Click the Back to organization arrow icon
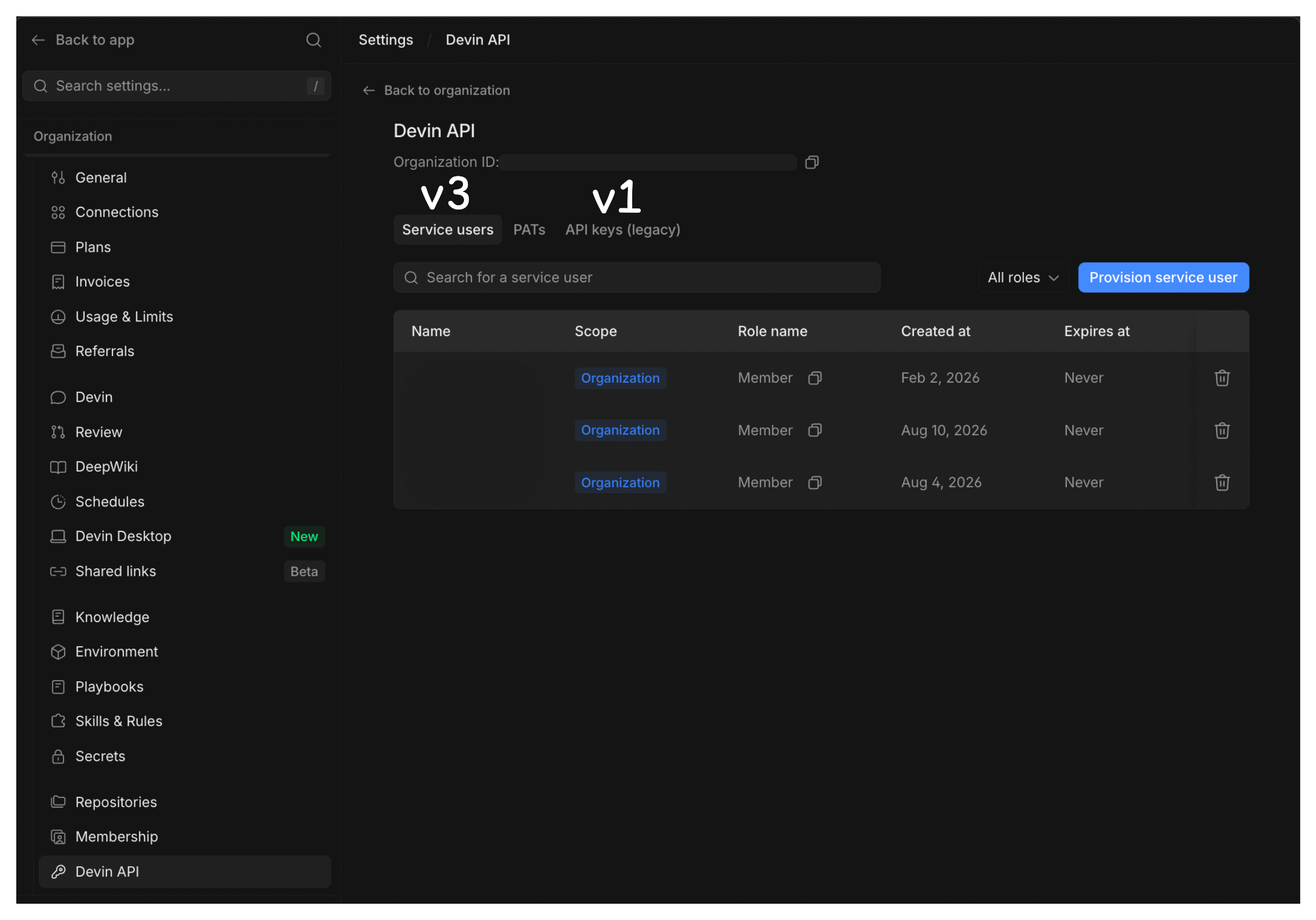This screenshot has width=1316, height=920. (x=369, y=91)
